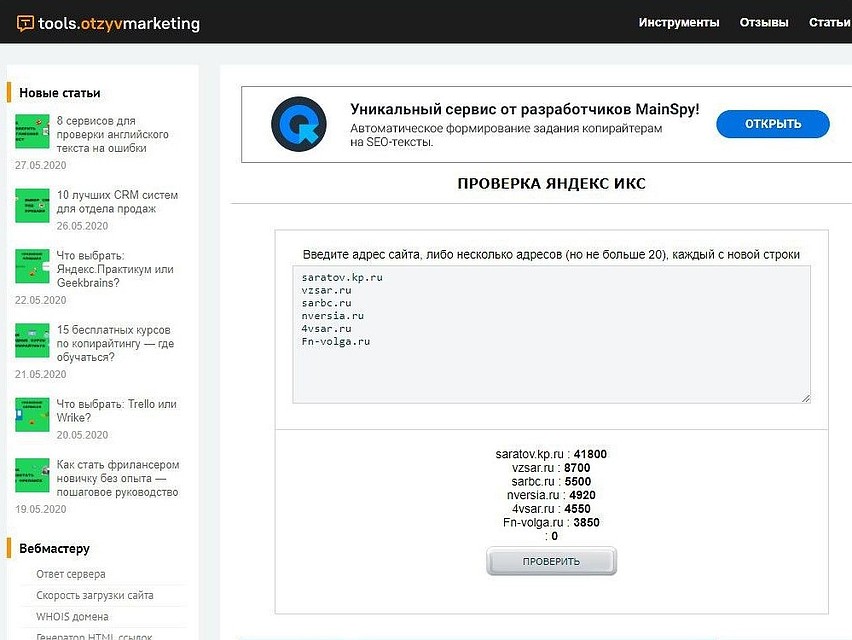Click the MainSpy round logo icon
The width and height of the screenshot is (852, 640).
[299, 124]
